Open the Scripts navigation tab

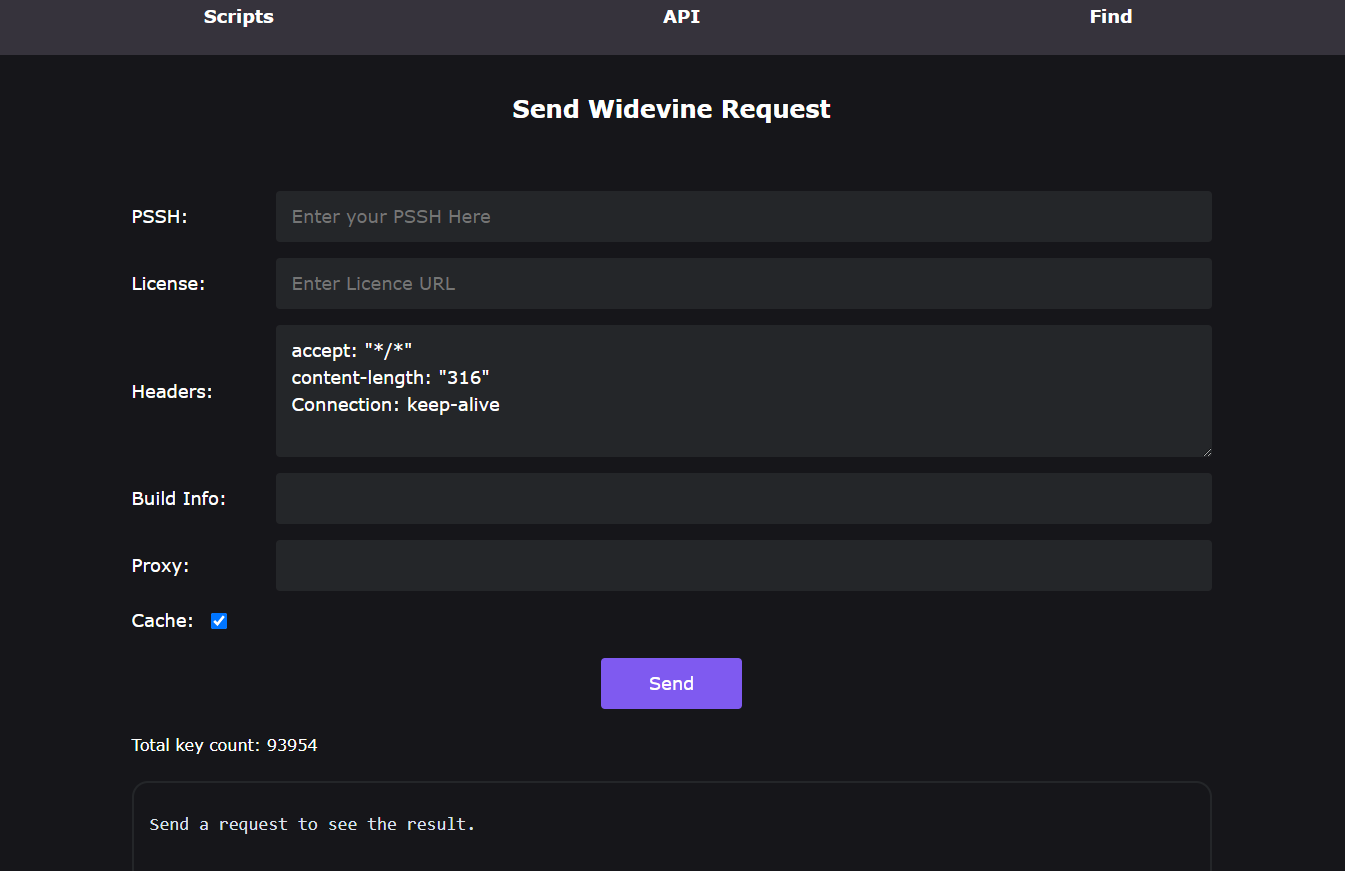coord(238,17)
